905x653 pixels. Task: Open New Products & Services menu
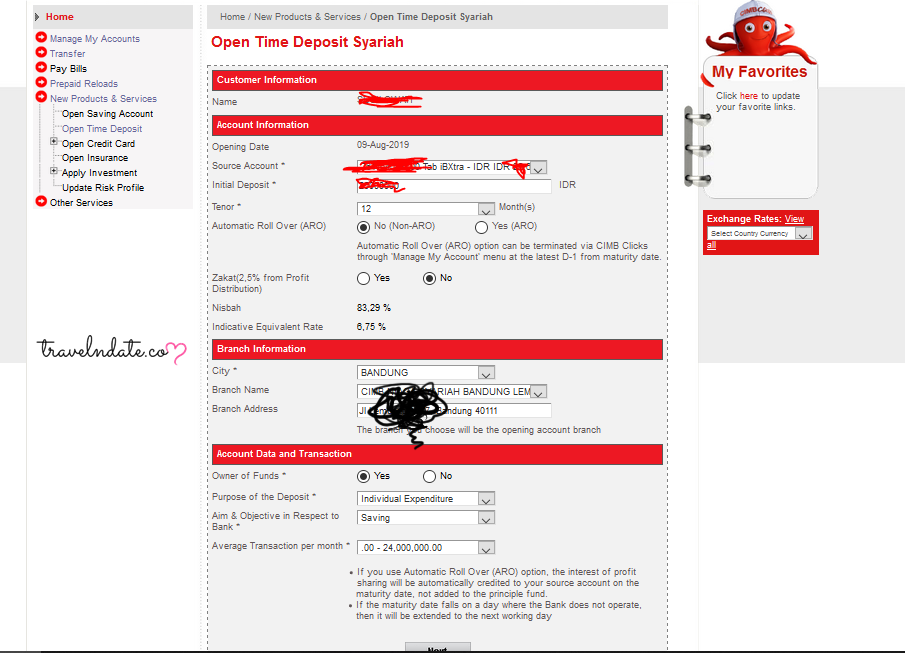coord(103,99)
